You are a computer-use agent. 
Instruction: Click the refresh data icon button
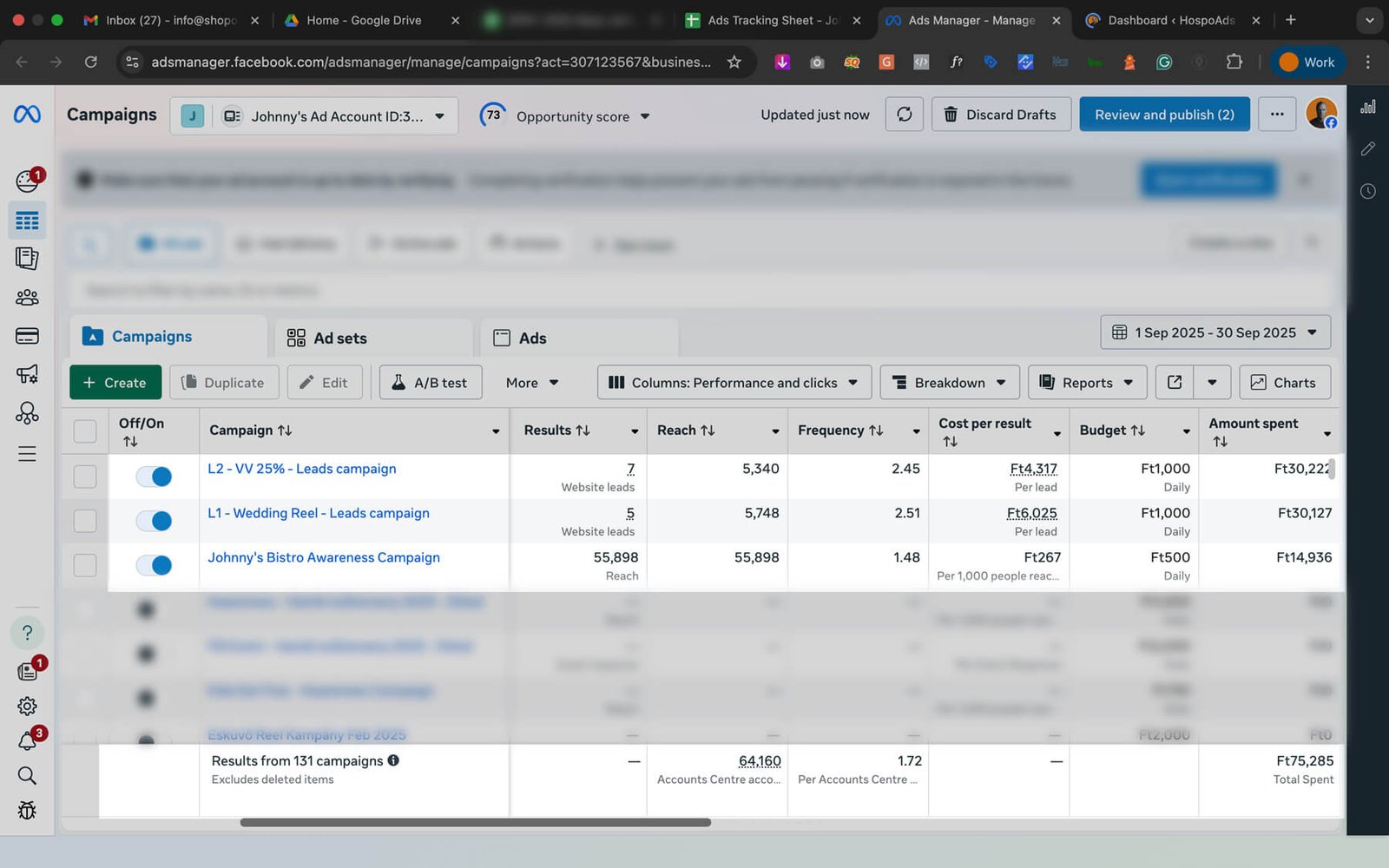click(x=904, y=115)
